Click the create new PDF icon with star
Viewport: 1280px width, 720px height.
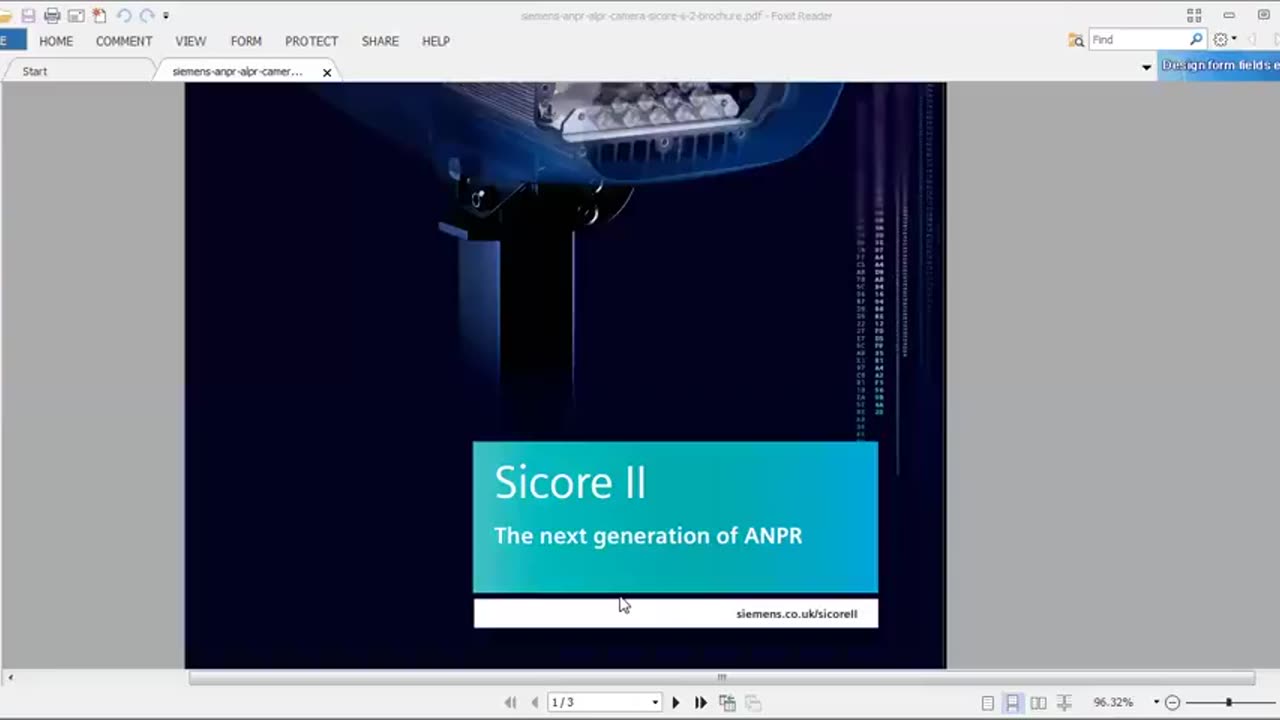99,15
